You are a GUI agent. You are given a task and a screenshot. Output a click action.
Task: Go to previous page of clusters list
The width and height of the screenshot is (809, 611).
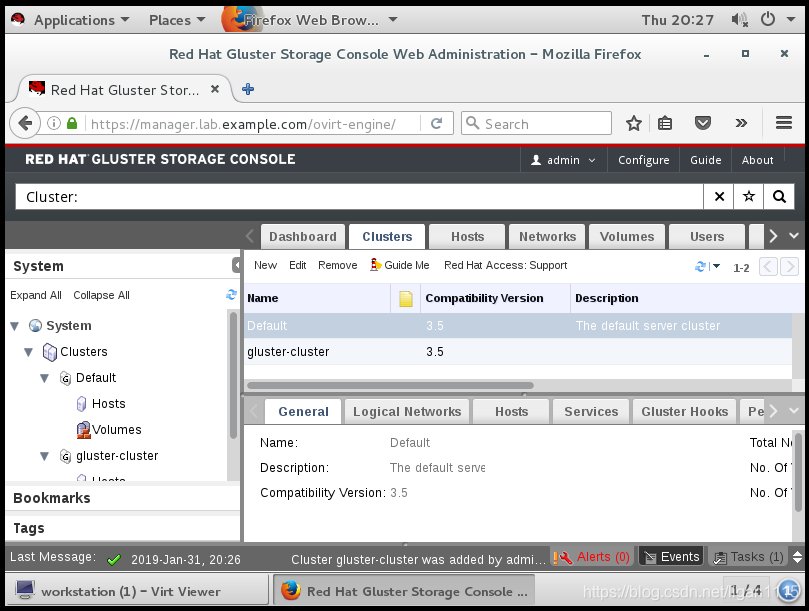pyautogui.click(x=768, y=267)
